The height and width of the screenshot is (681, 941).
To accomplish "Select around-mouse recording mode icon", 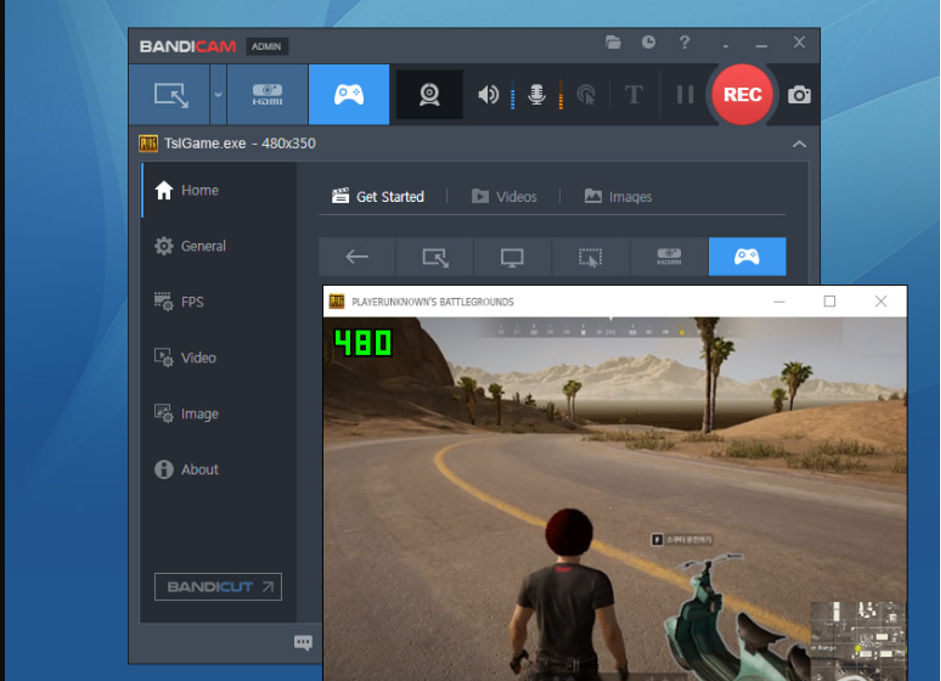I will (x=591, y=257).
